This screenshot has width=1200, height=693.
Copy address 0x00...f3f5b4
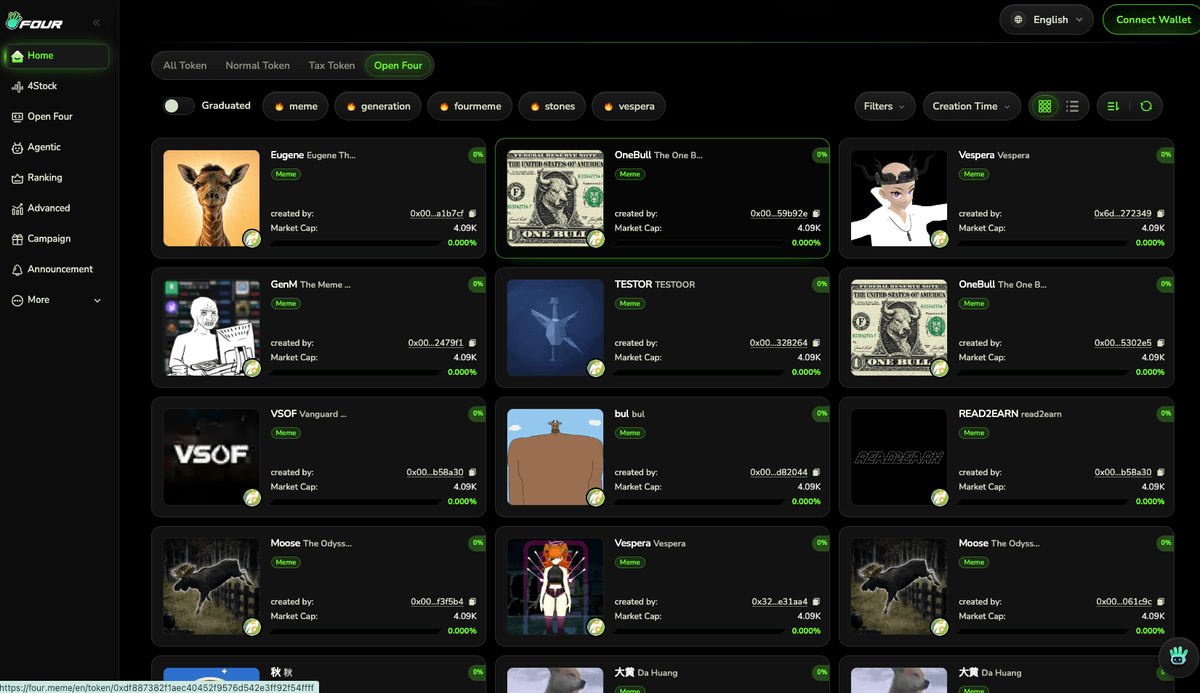[473, 602]
